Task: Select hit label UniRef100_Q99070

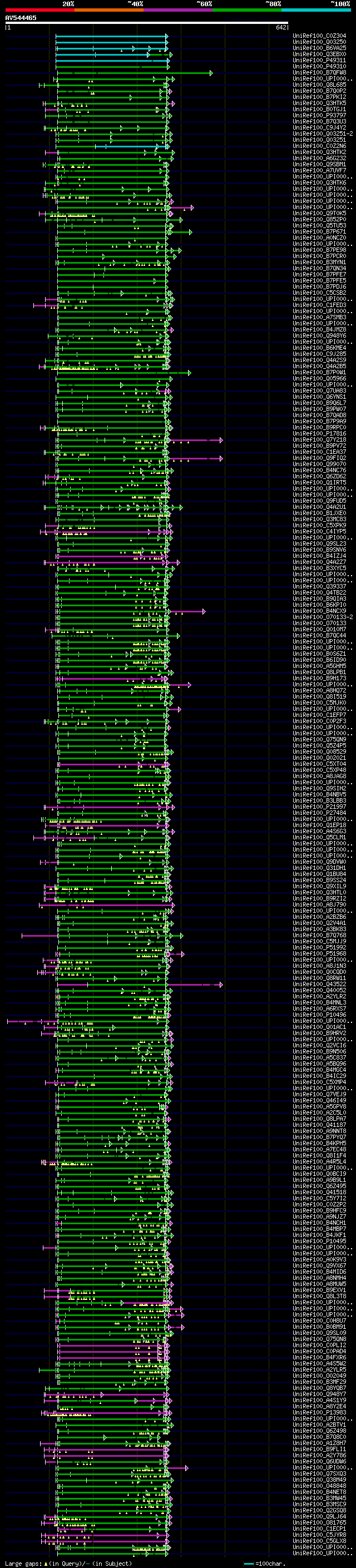Action: (319, 464)
